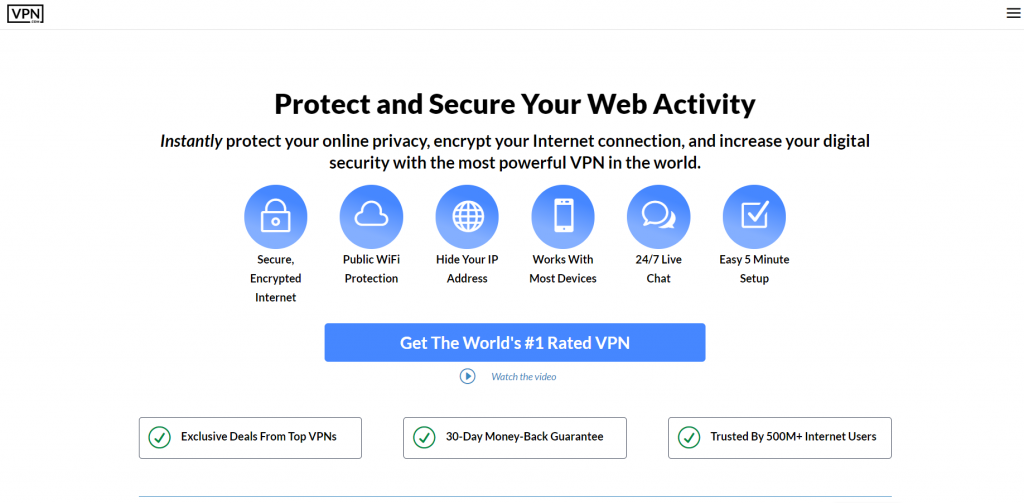Open the hamburger menu

[1012, 14]
